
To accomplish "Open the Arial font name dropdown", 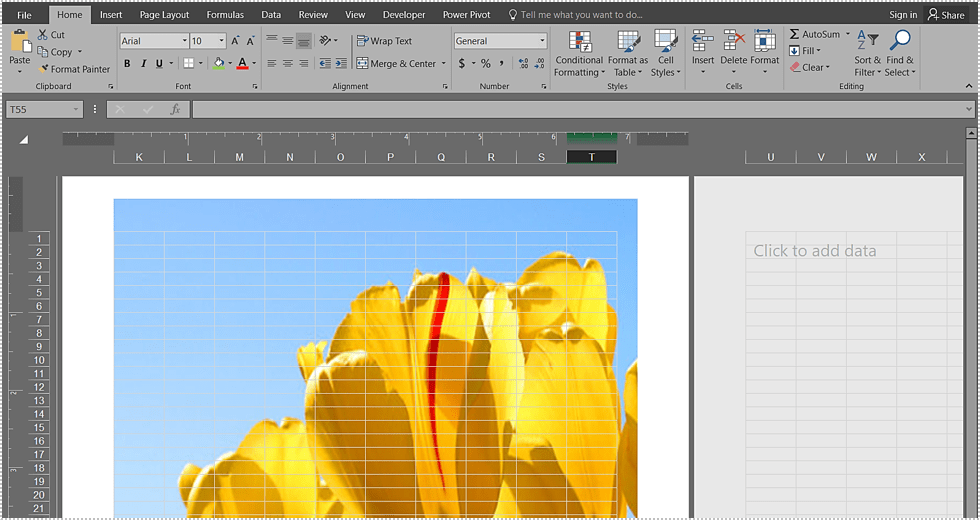I will pos(184,41).
